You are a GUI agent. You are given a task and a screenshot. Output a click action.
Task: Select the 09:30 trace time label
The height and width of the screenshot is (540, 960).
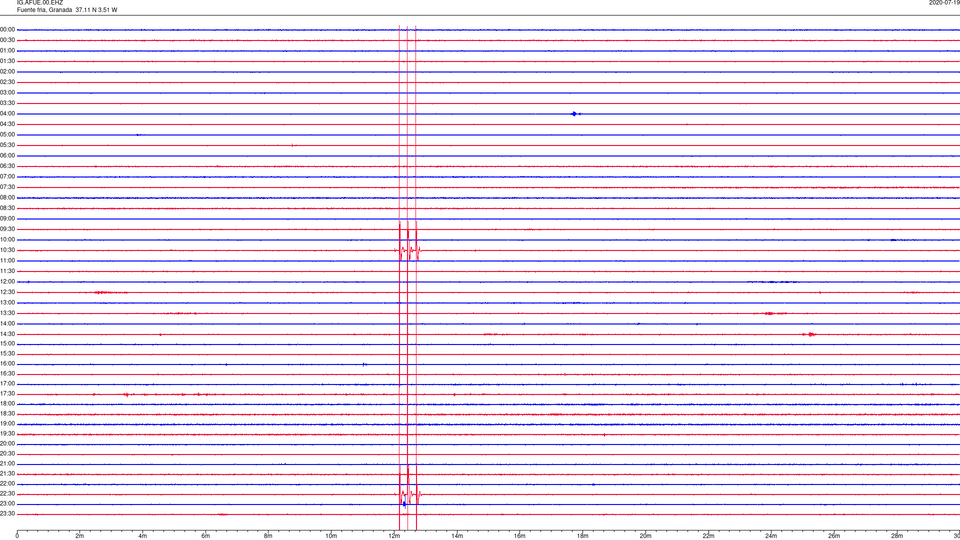(x=7, y=229)
